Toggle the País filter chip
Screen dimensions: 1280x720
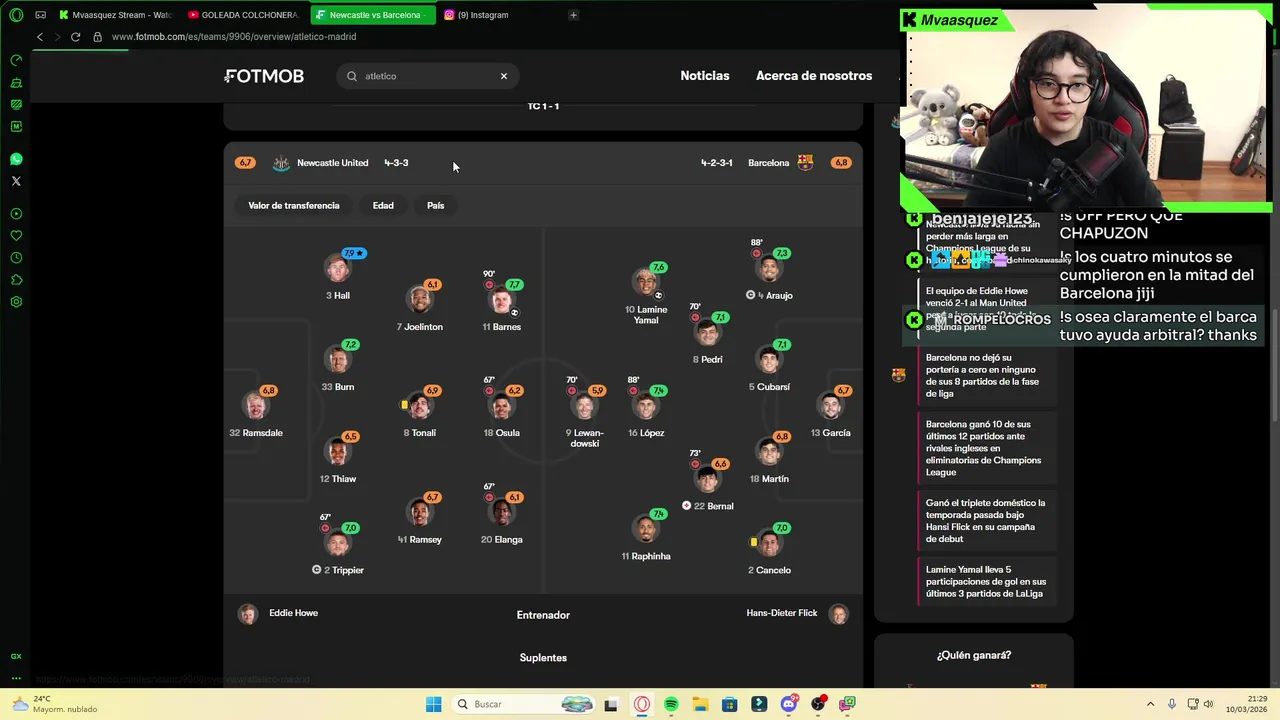pyautogui.click(x=435, y=205)
